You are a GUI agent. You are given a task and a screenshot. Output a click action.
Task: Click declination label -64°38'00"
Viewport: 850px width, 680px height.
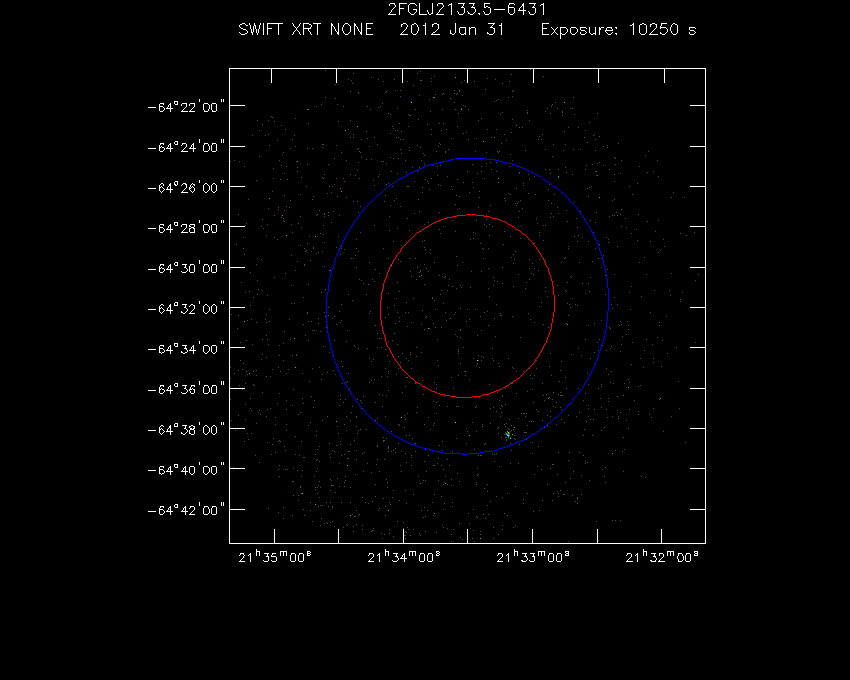(x=186, y=429)
